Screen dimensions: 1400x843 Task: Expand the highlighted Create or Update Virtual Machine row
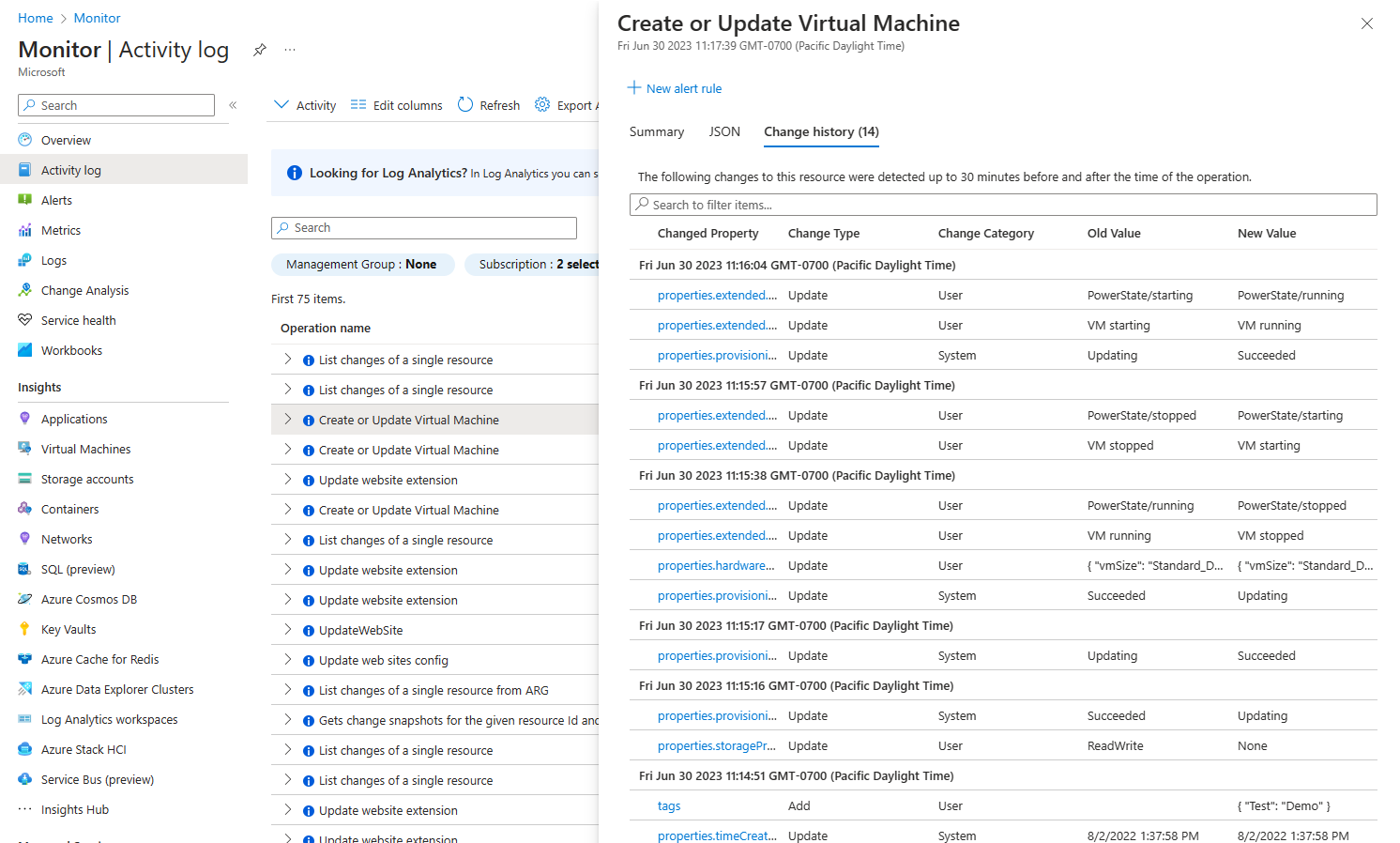coord(288,419)
